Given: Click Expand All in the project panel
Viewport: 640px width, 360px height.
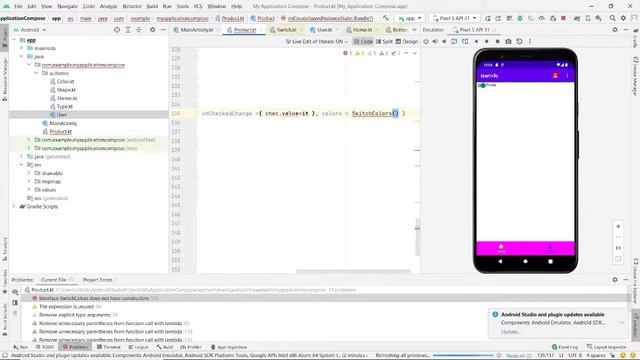Looking at the screenshot, I should pyautogui.click(x=128, y=30).
